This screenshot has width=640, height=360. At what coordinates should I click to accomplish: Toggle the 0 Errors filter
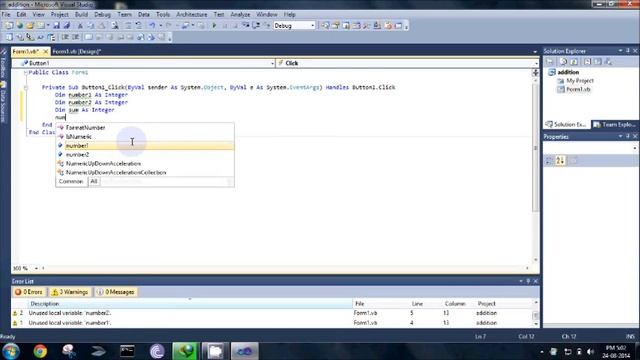click(29, 292)
